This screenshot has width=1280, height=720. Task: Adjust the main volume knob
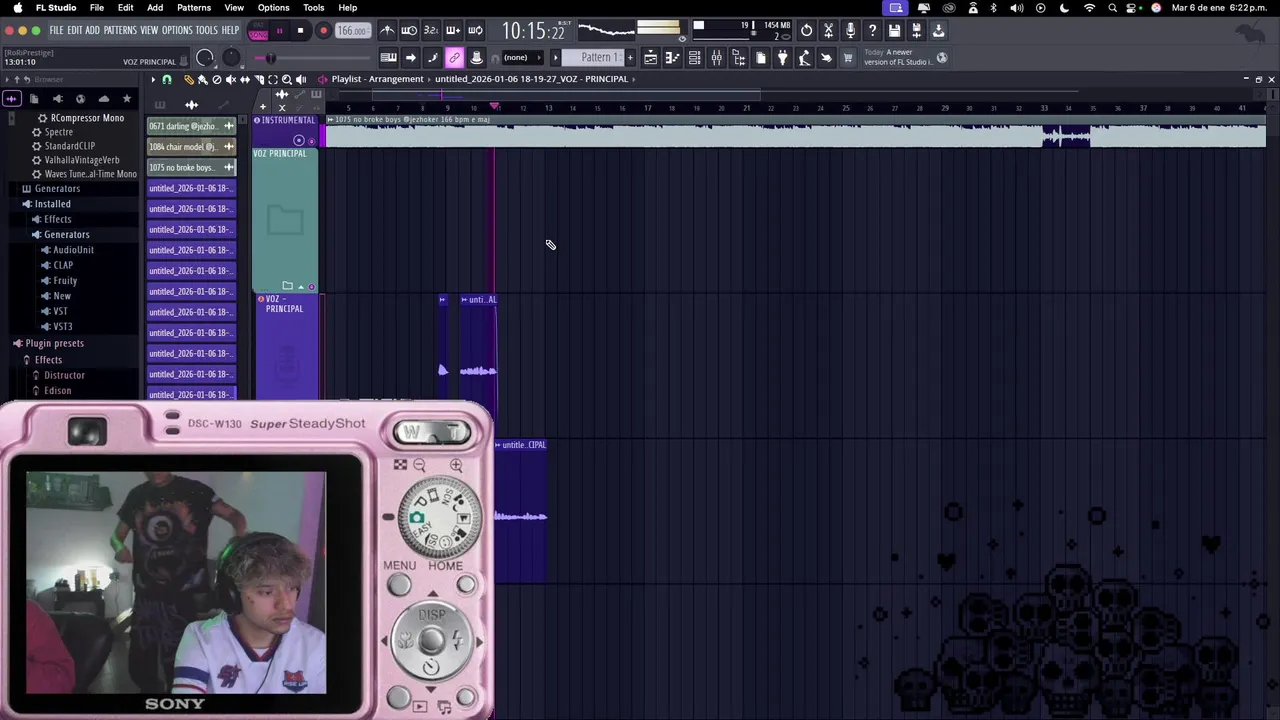pyautogui.click(x=205, y=58)
